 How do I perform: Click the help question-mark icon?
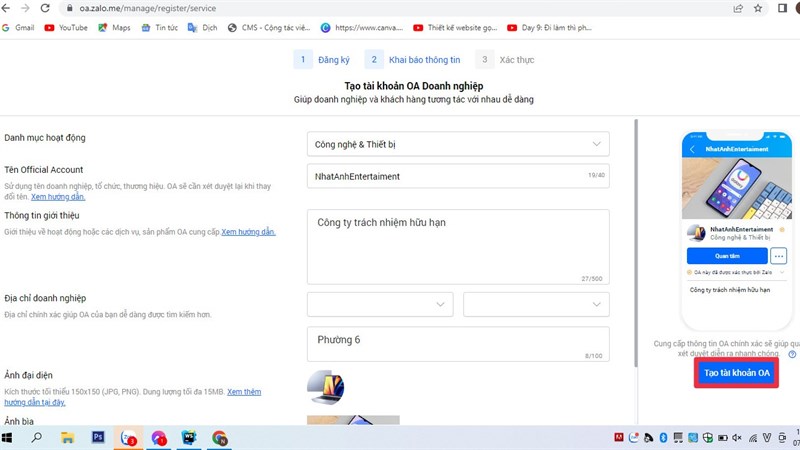pyautogui.click(x=792, y=354)
